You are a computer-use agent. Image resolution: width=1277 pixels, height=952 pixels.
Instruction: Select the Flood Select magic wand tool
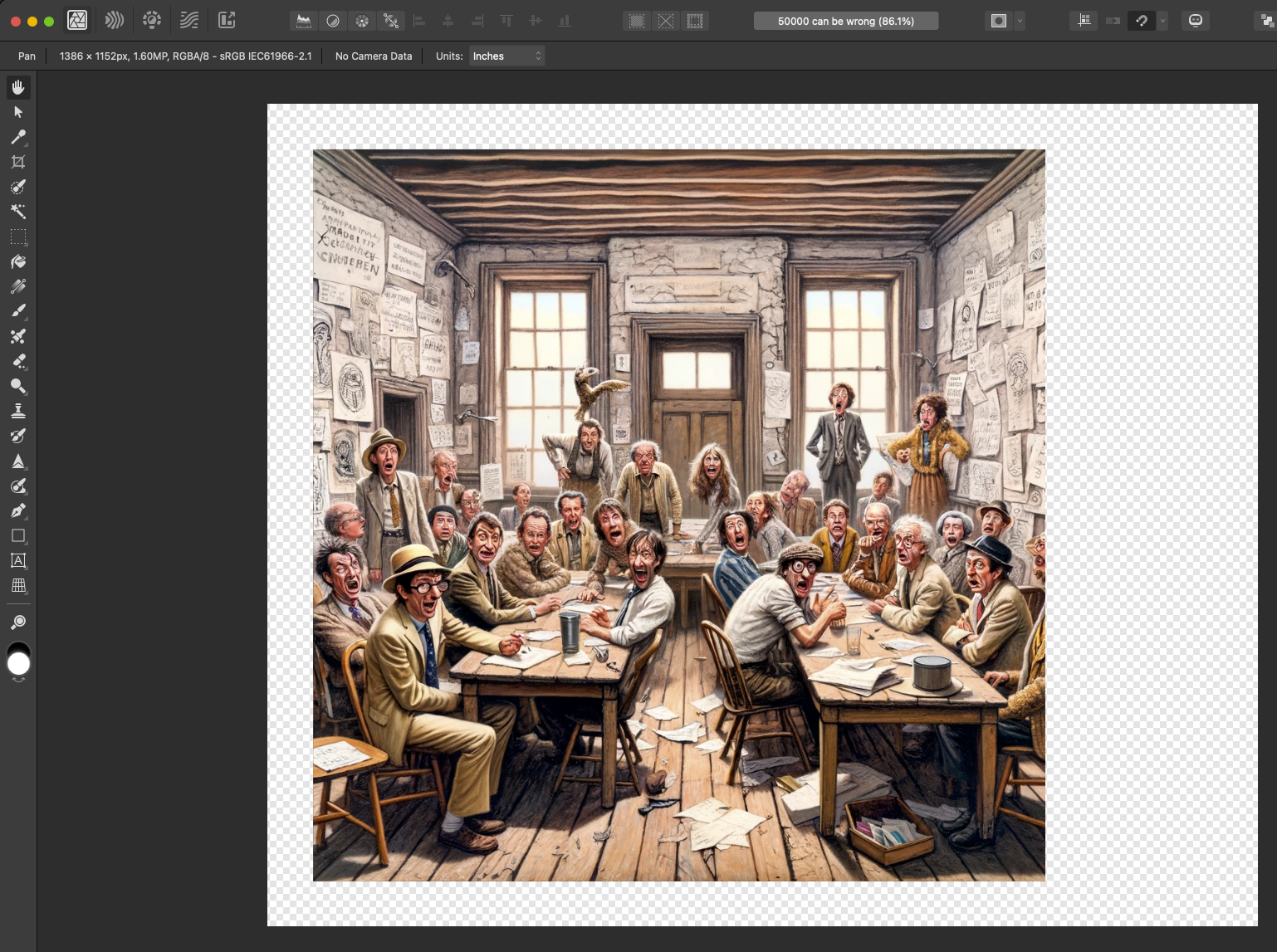[18, 212]
